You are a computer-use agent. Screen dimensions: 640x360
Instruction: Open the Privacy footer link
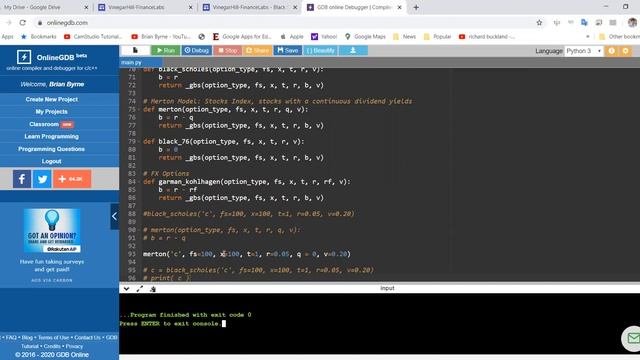point(74,346)
